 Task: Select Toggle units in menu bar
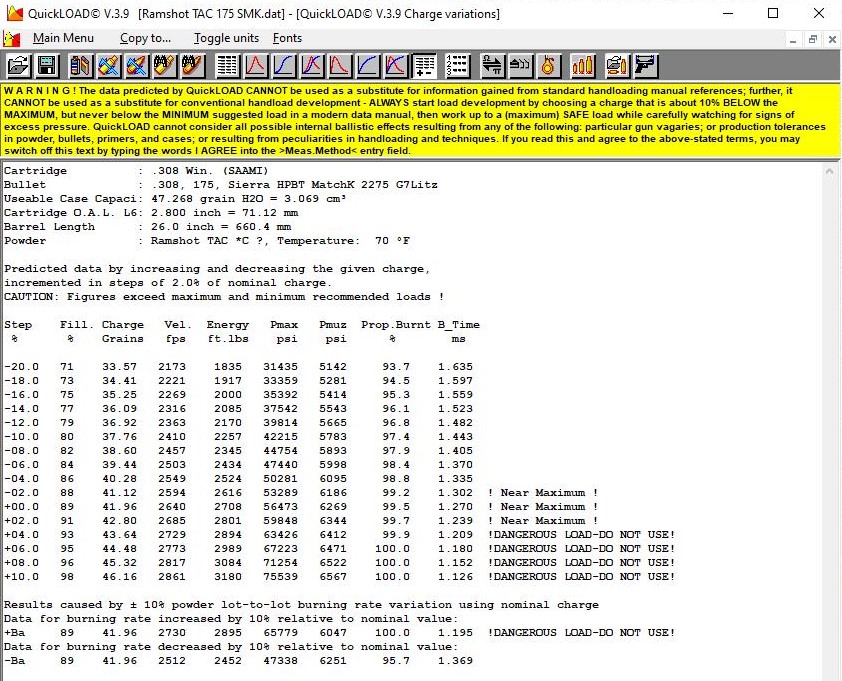(x=226, y=38)
